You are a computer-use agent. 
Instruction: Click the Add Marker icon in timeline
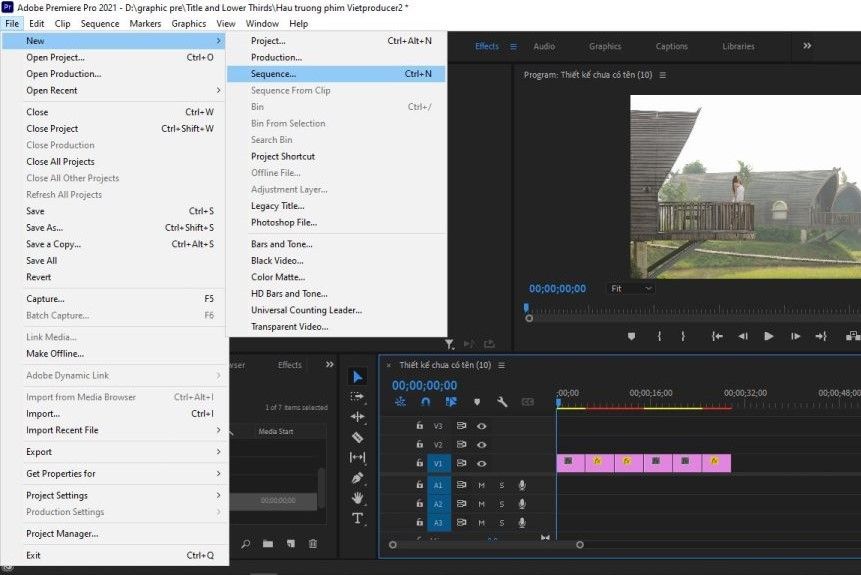tap(477, 402)
